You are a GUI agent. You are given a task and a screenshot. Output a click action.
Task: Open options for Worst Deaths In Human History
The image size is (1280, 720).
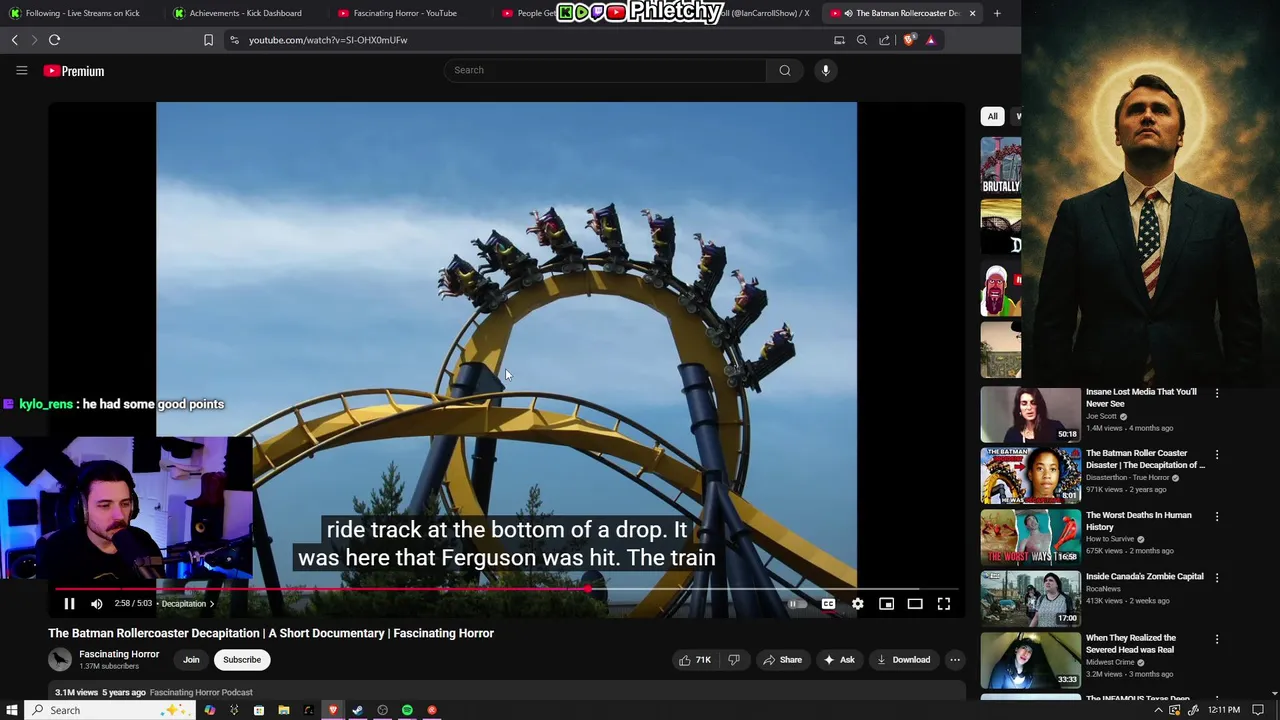[x=1217, y=517]
